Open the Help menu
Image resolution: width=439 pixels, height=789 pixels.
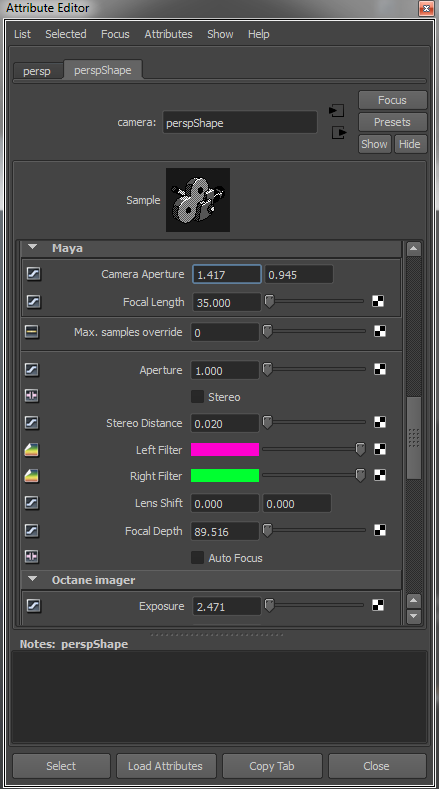pyautogui.click(x=259, y=34)
